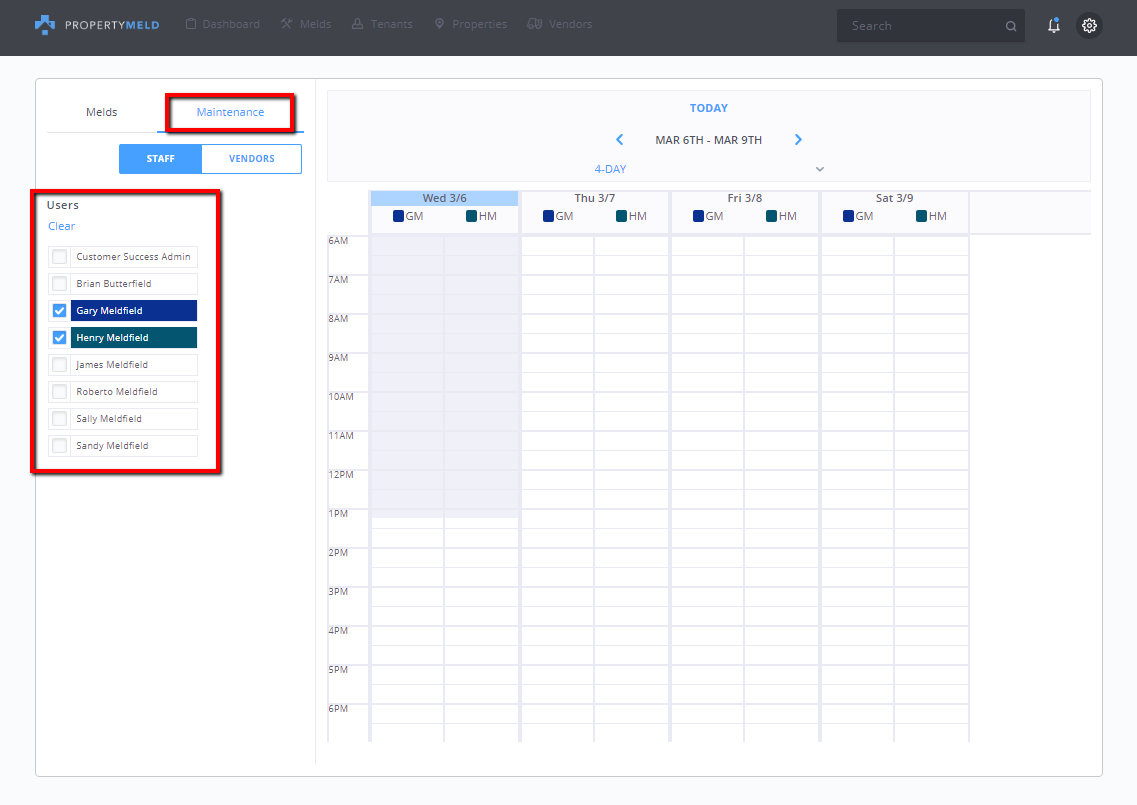The width and height of the screenshot is (1137, 805).
Task: Open Vendors page with truck icon
Action: (x=559, y=24)
